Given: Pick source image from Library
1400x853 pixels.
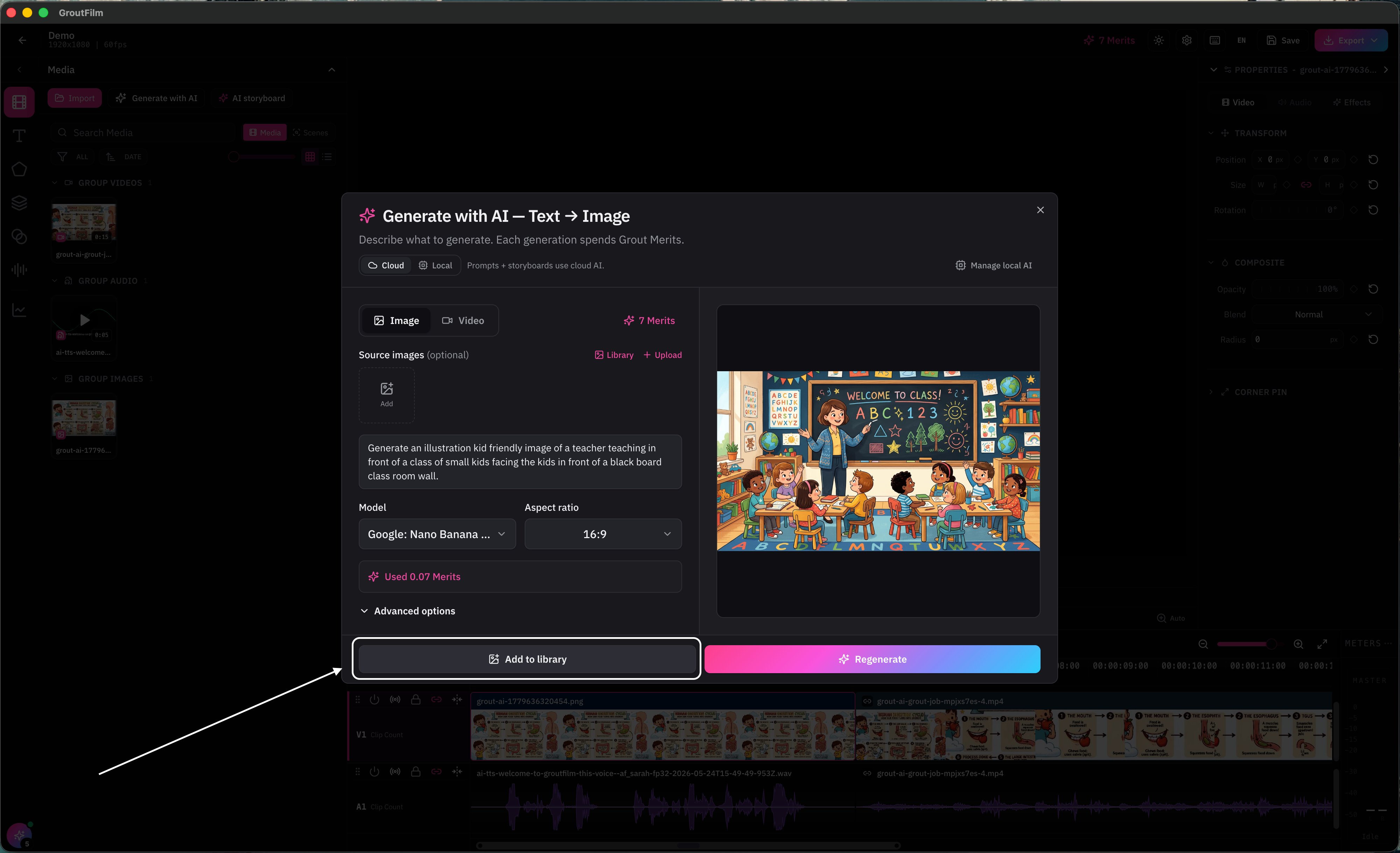Looking at the screenshot, I should coord(614,355).
